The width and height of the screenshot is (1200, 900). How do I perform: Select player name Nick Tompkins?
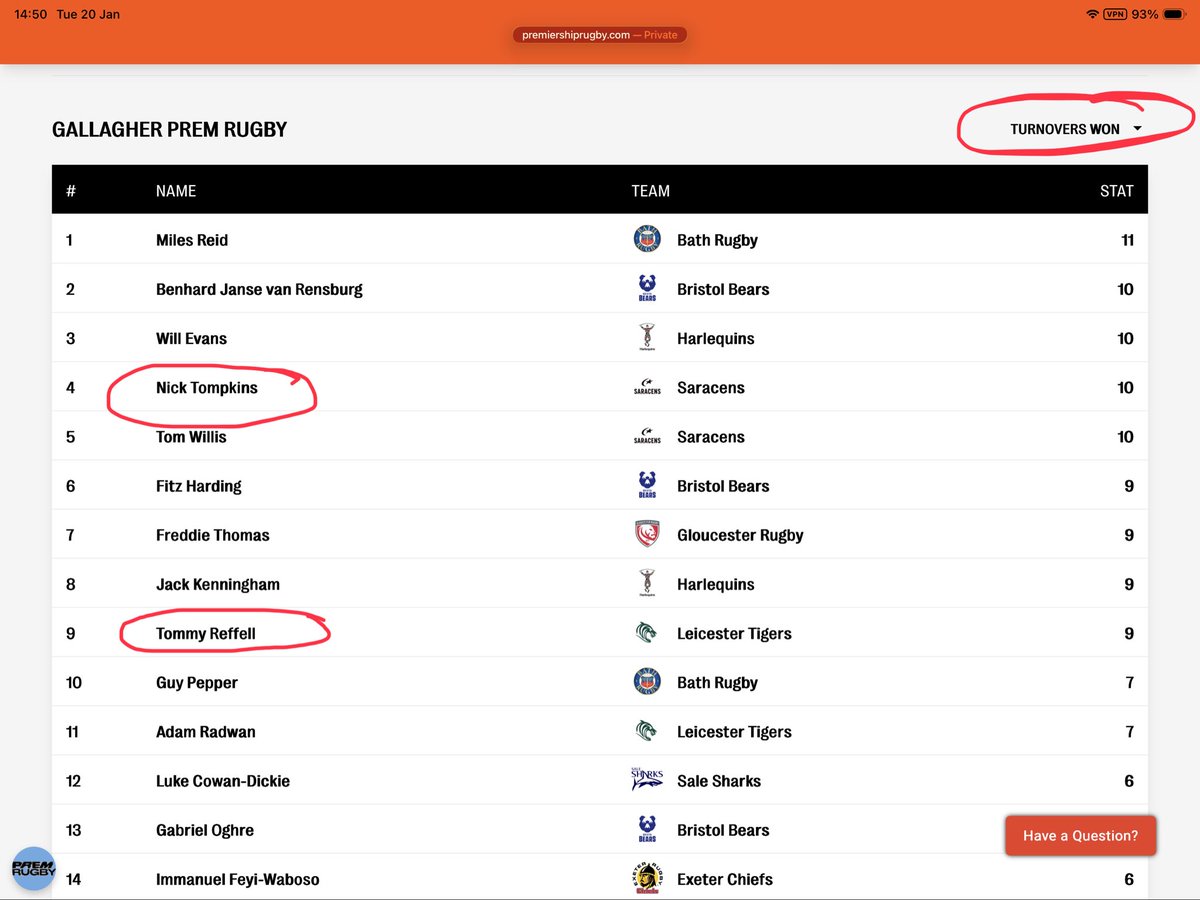click(207, 387)
